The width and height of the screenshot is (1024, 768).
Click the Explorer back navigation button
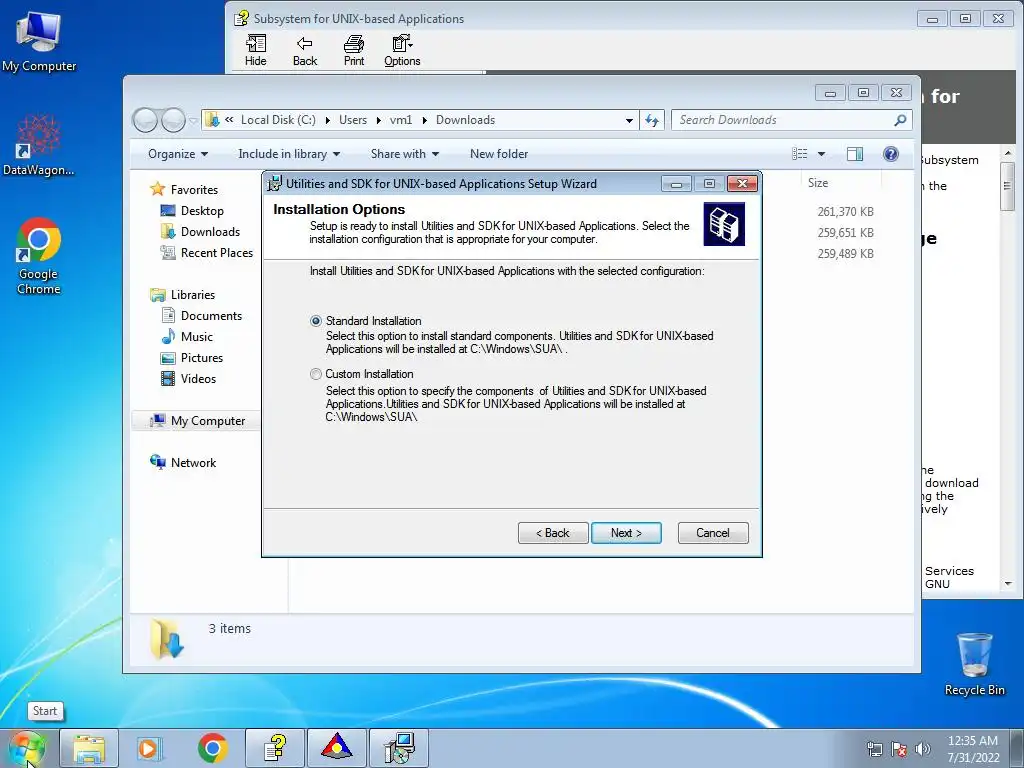(145, 120)
